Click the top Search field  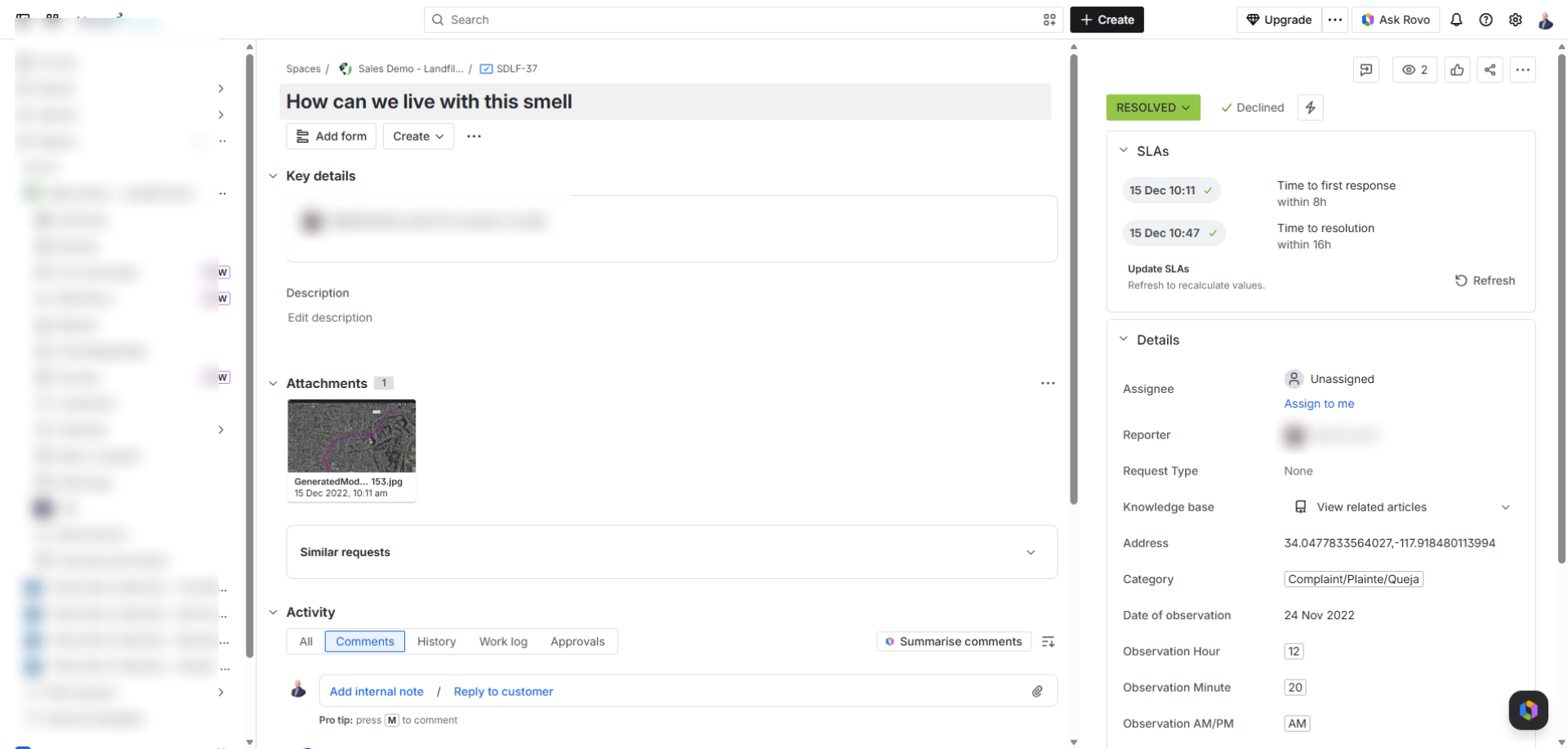[x=742, y=20]
